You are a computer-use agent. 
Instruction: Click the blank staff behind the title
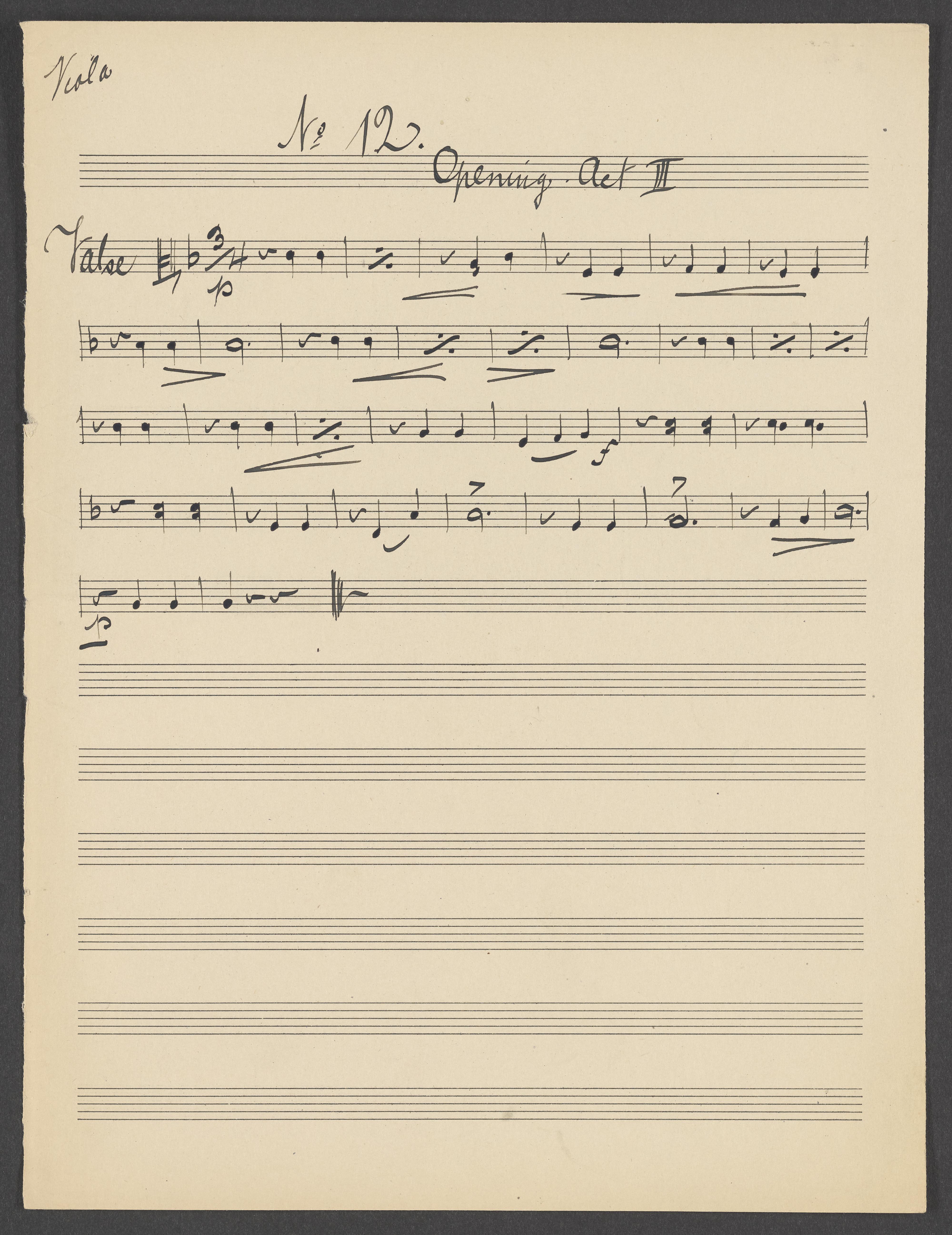[474, 171]
